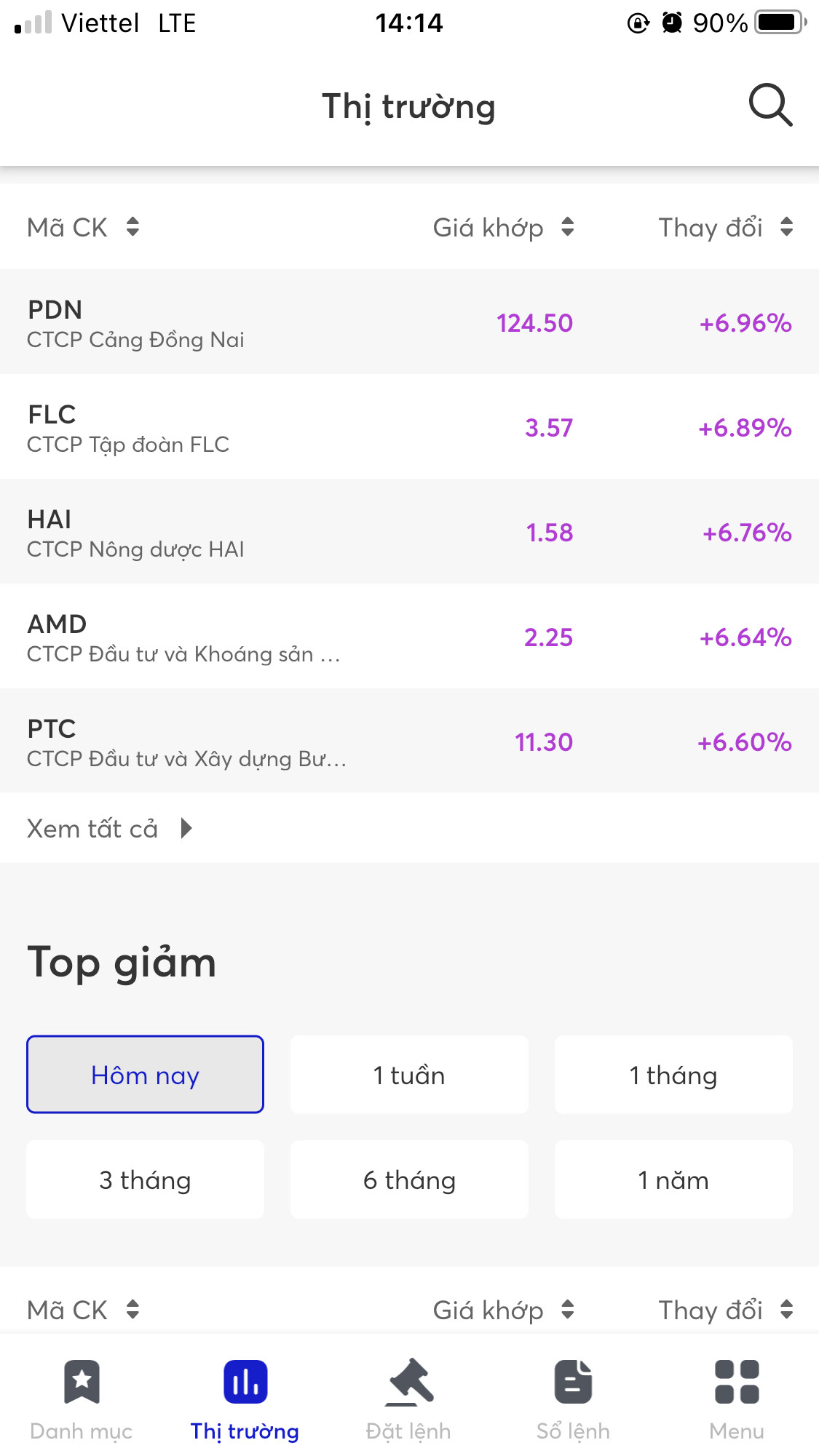
Task: Sort top list by Giá khớp arrows
Action: point(567,227)
